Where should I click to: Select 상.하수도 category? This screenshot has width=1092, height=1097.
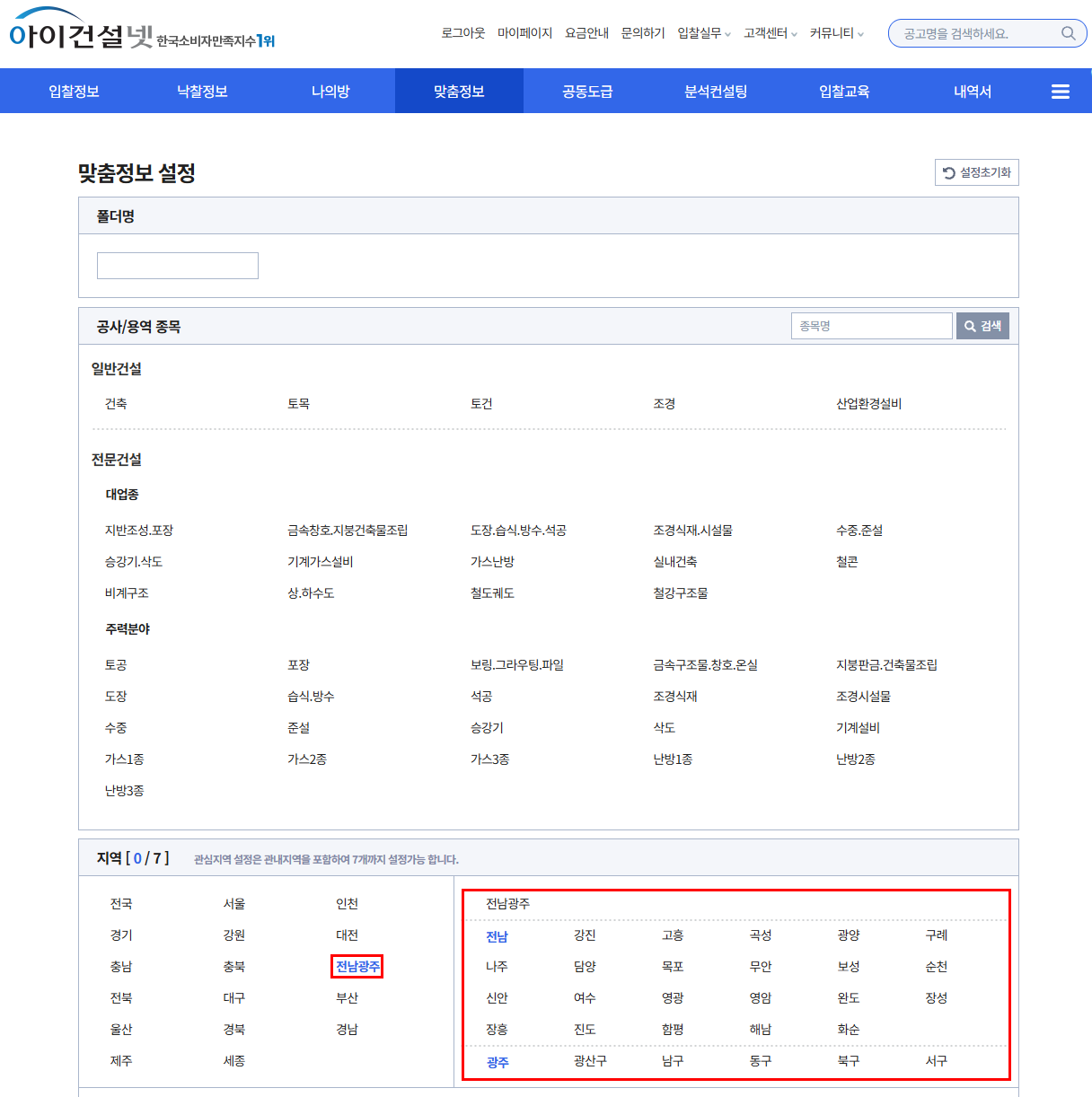(x=311, y=593)
